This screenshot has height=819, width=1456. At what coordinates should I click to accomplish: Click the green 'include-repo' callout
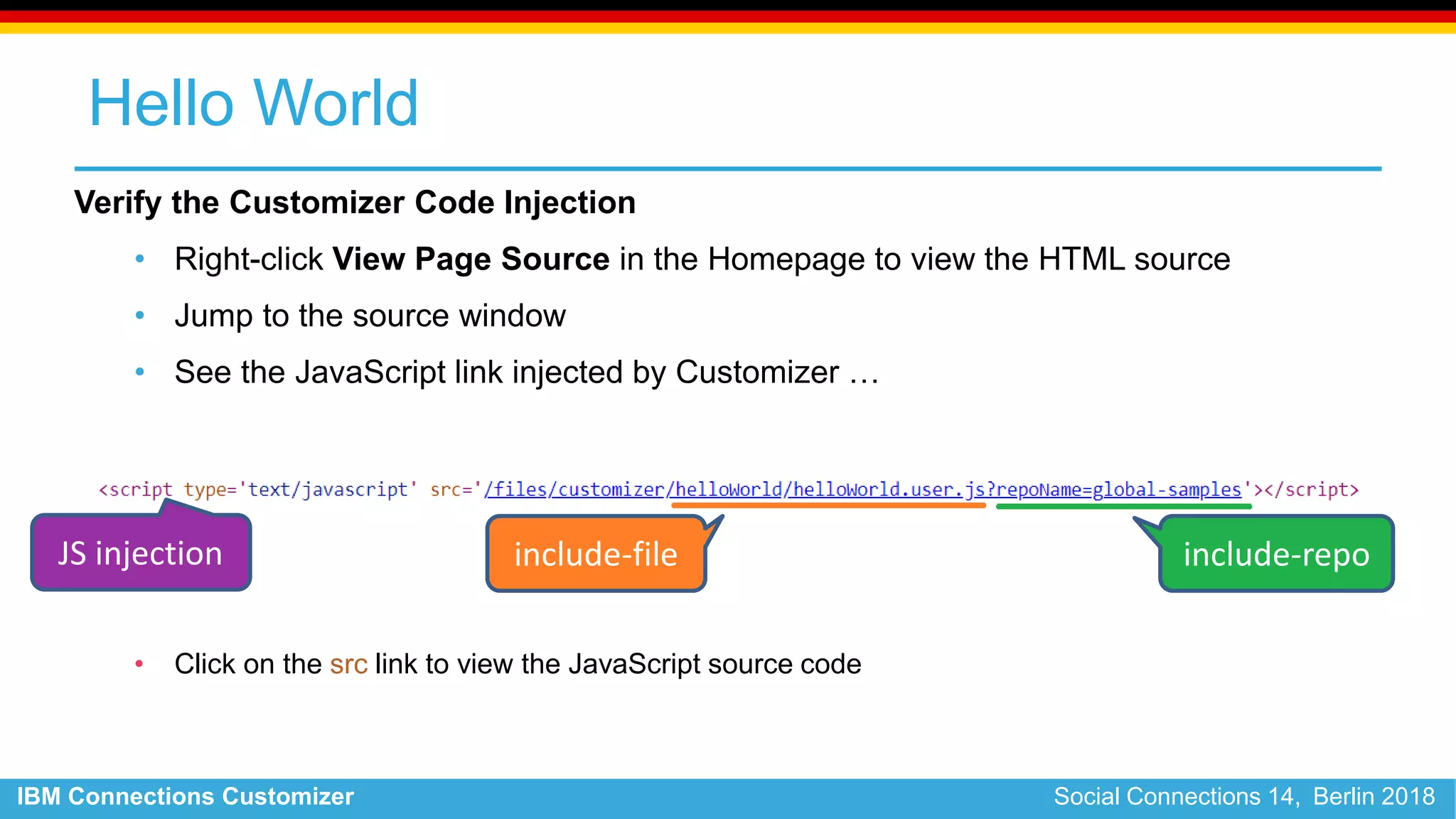[x=1276, y=554]
